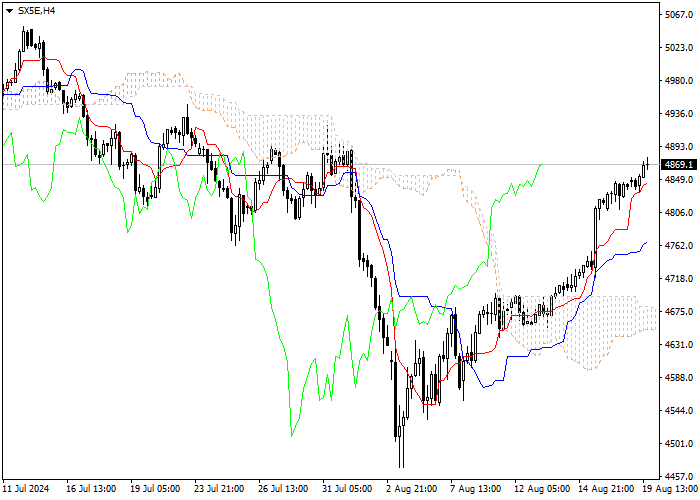Click the 7 Aug 13:00 time label
Screen dimensions: 700x500
[476, 489]
